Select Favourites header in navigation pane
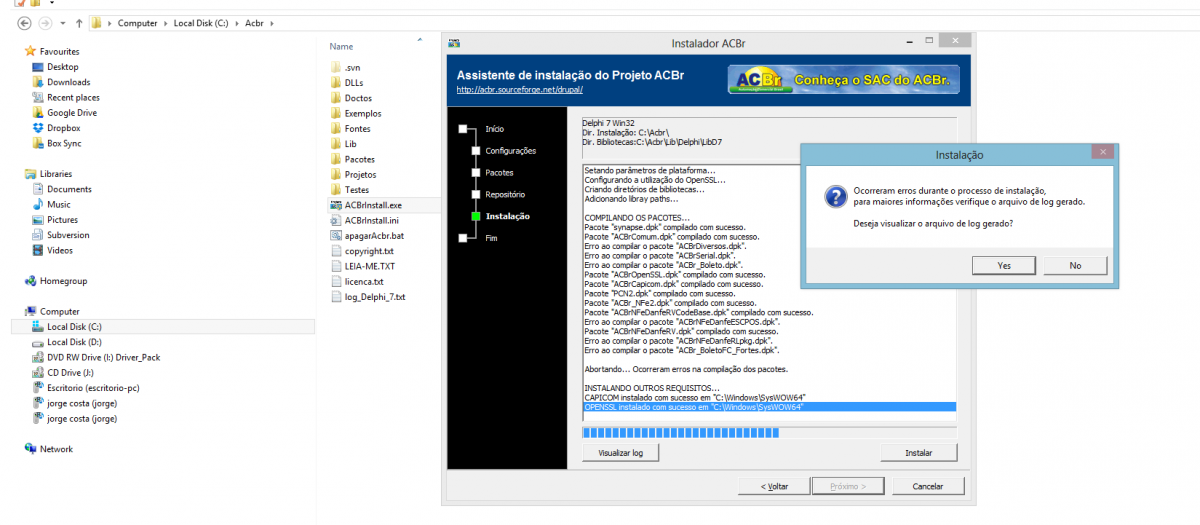Viewport: 1200px width, 525px height. 59,51
